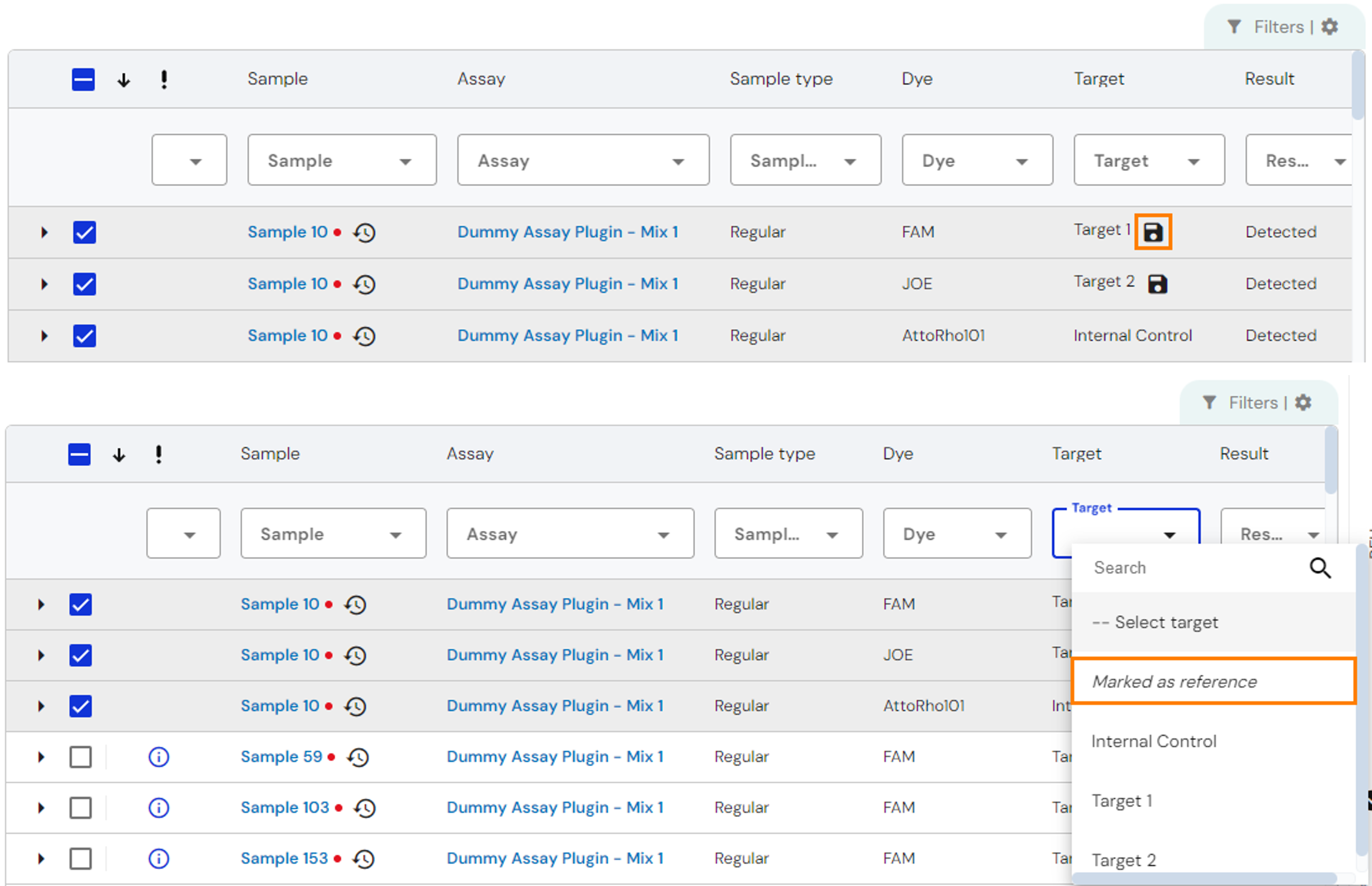The image size is (1372, 886).
Task: Click the funnel Filters icon above the upper table
Action: point(1234,27)
